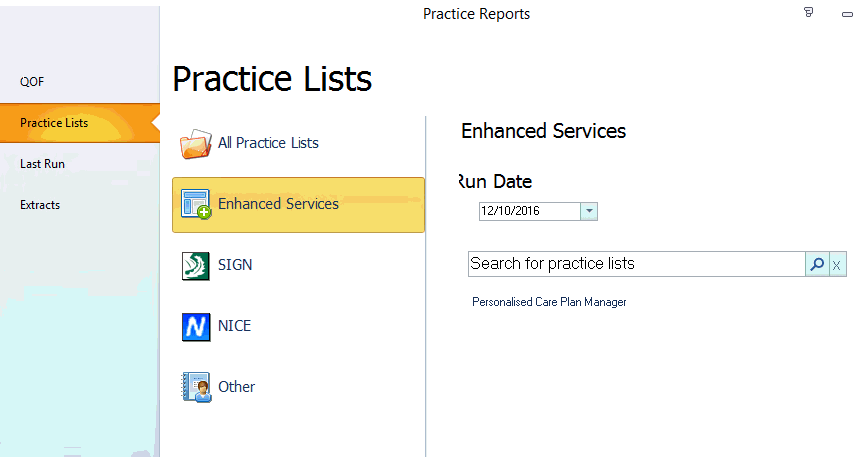This screenshot has width=864, height=457.
Task: Open the Run Date dropdown arrow
Action: [589, 211]
